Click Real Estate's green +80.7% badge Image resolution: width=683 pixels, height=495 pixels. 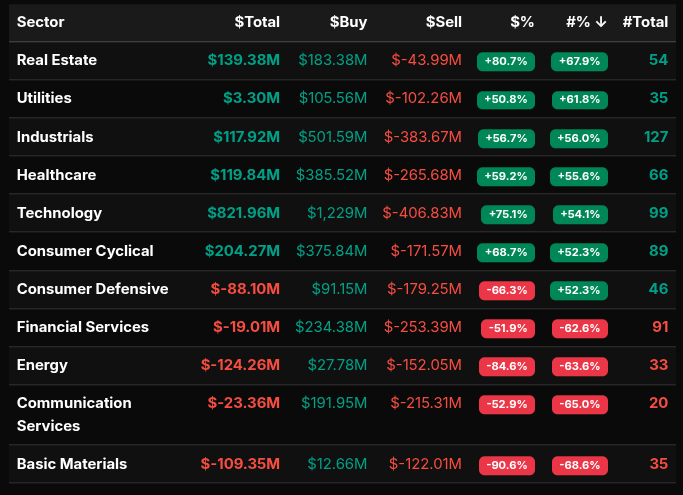pos(506,61)
